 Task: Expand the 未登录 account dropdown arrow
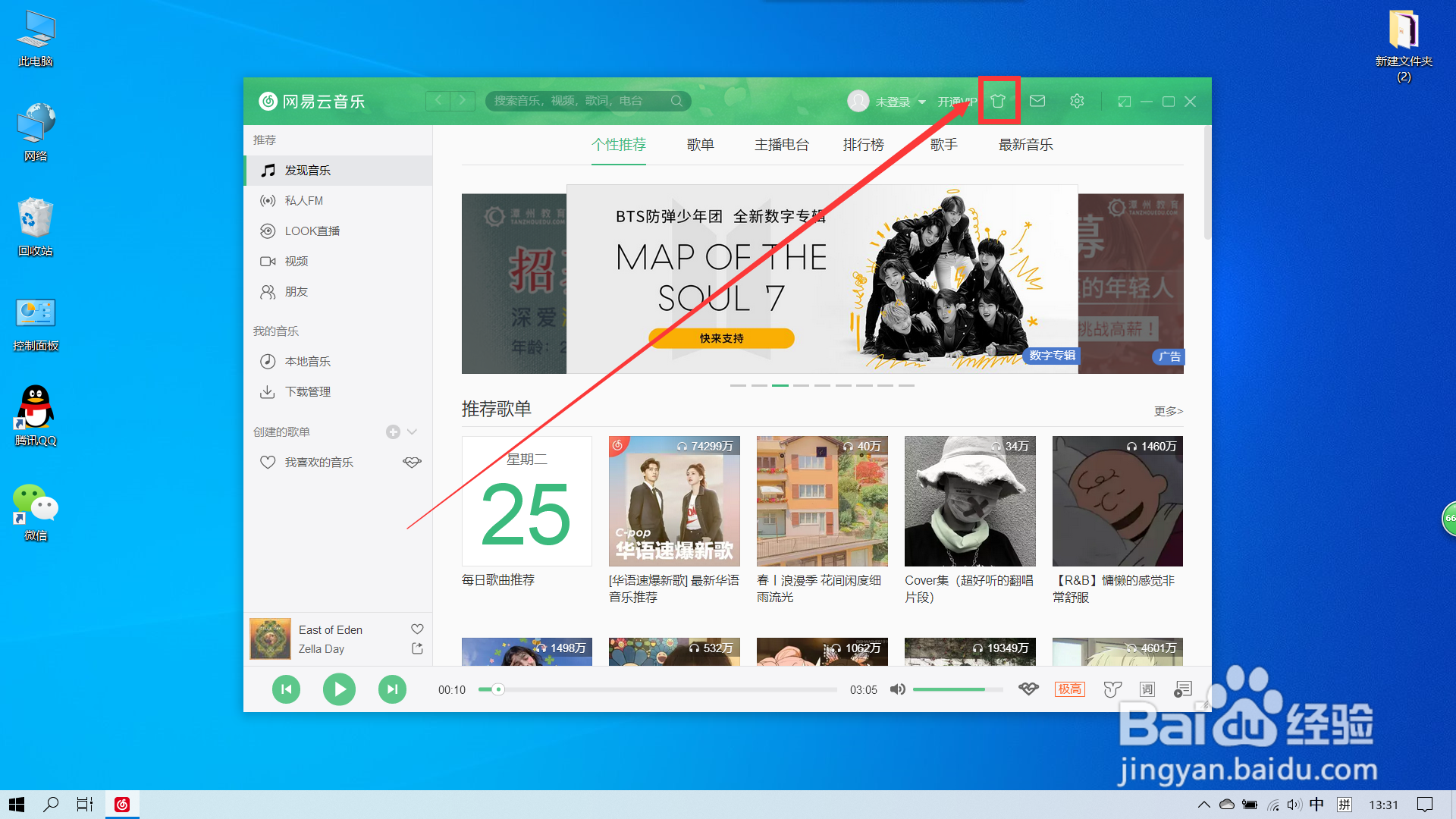pos(922,102)
